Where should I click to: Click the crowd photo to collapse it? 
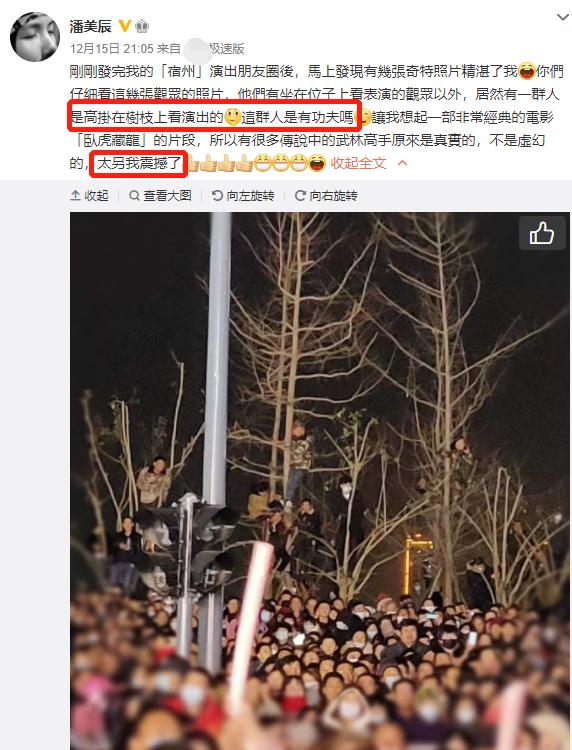[x=319, y=481]
